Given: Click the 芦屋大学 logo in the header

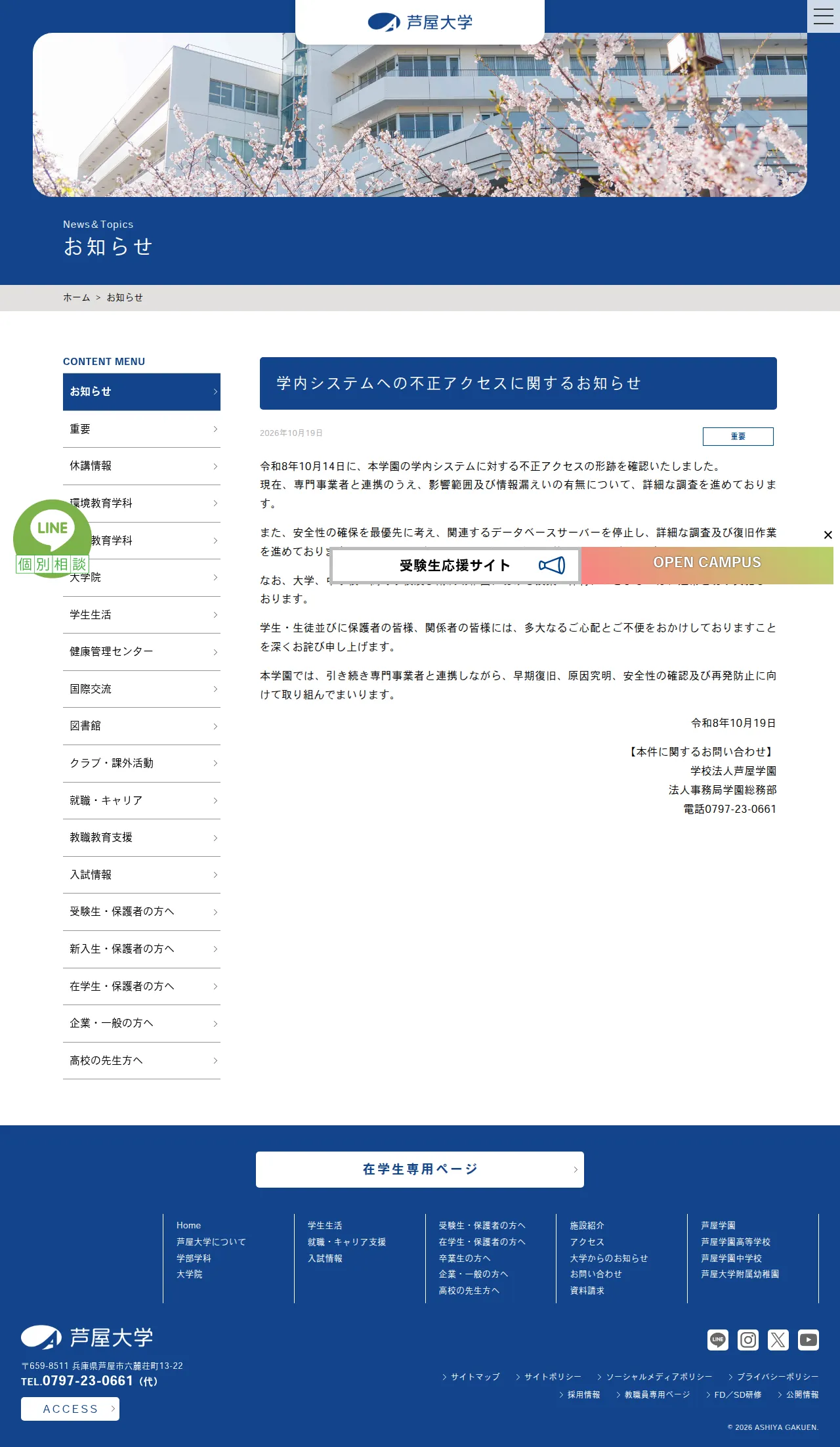Looking at the screenshot, I should pyautogui.click(x=420, y=22).
